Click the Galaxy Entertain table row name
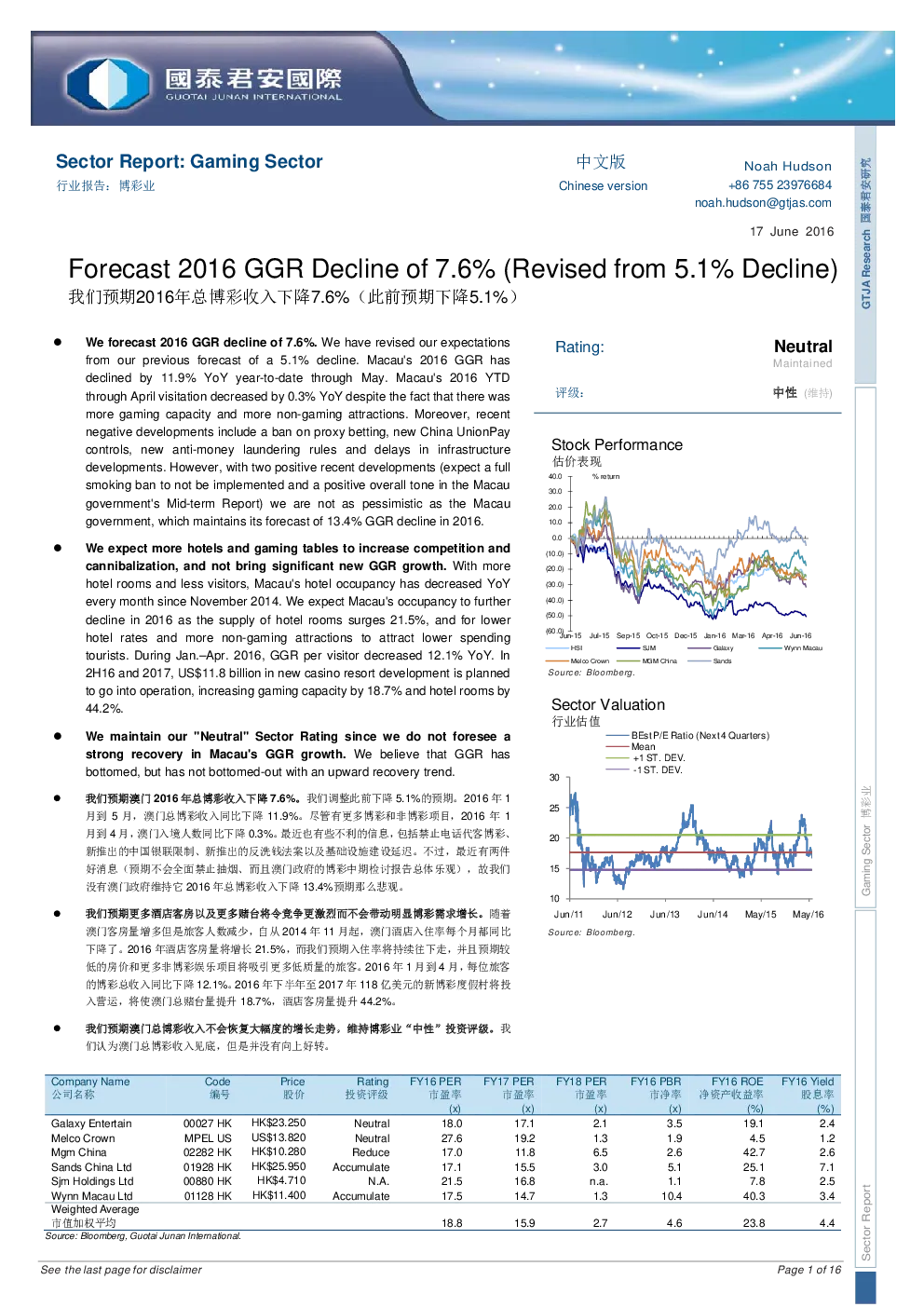924x1307 pixels. tap(91, 1123)
